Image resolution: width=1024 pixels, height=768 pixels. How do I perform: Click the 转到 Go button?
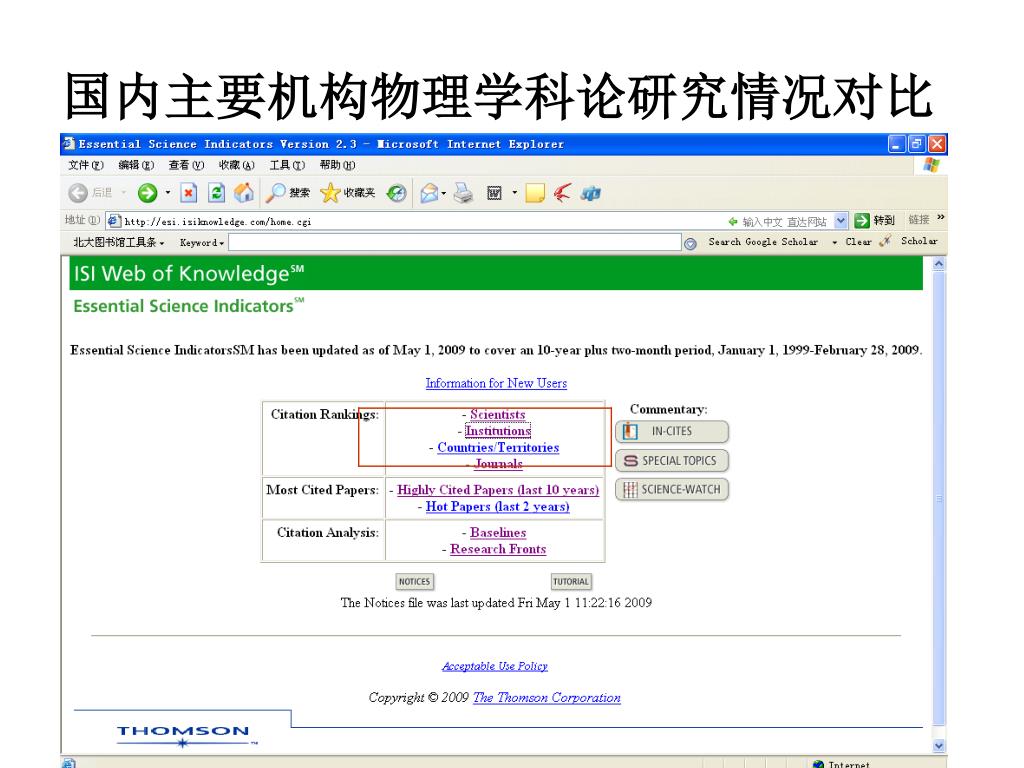(874, 221)
